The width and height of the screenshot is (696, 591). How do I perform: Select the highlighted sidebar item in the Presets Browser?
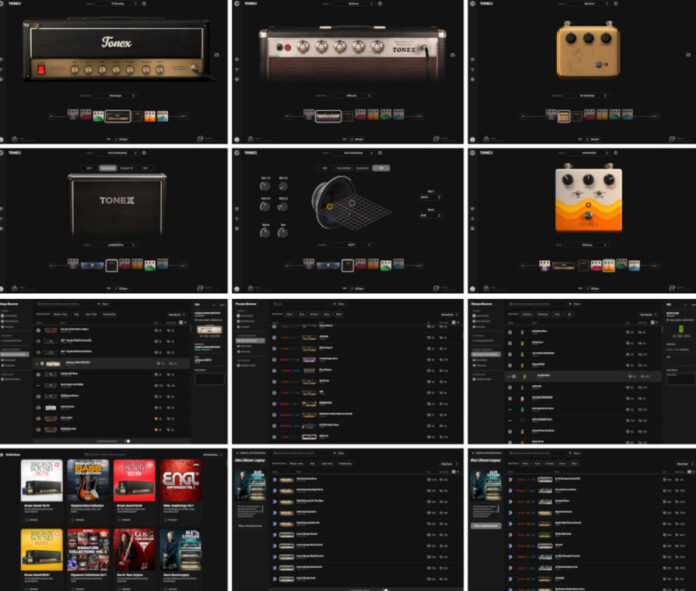click(250, 341)
